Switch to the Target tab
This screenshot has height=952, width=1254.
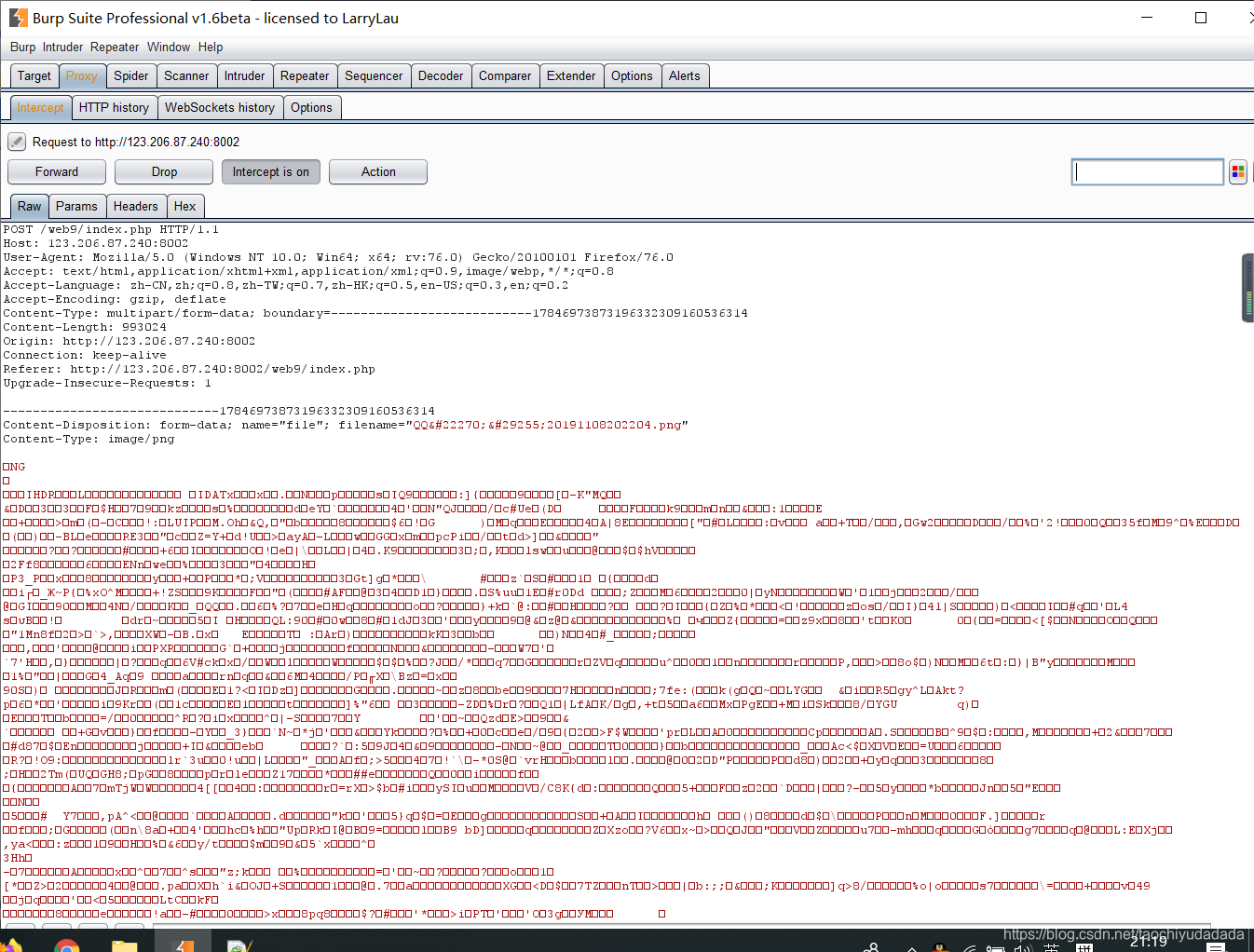[x=34, y=76]
